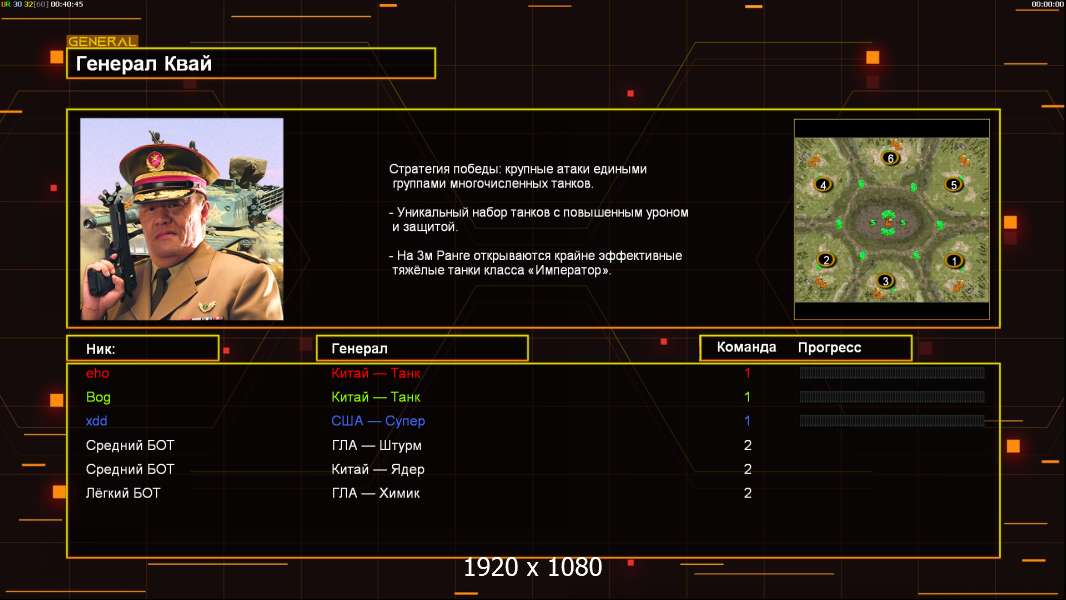The image size is (1066, 600).
Task: Select player 'Bog' in the list
Action: [98, 397]
